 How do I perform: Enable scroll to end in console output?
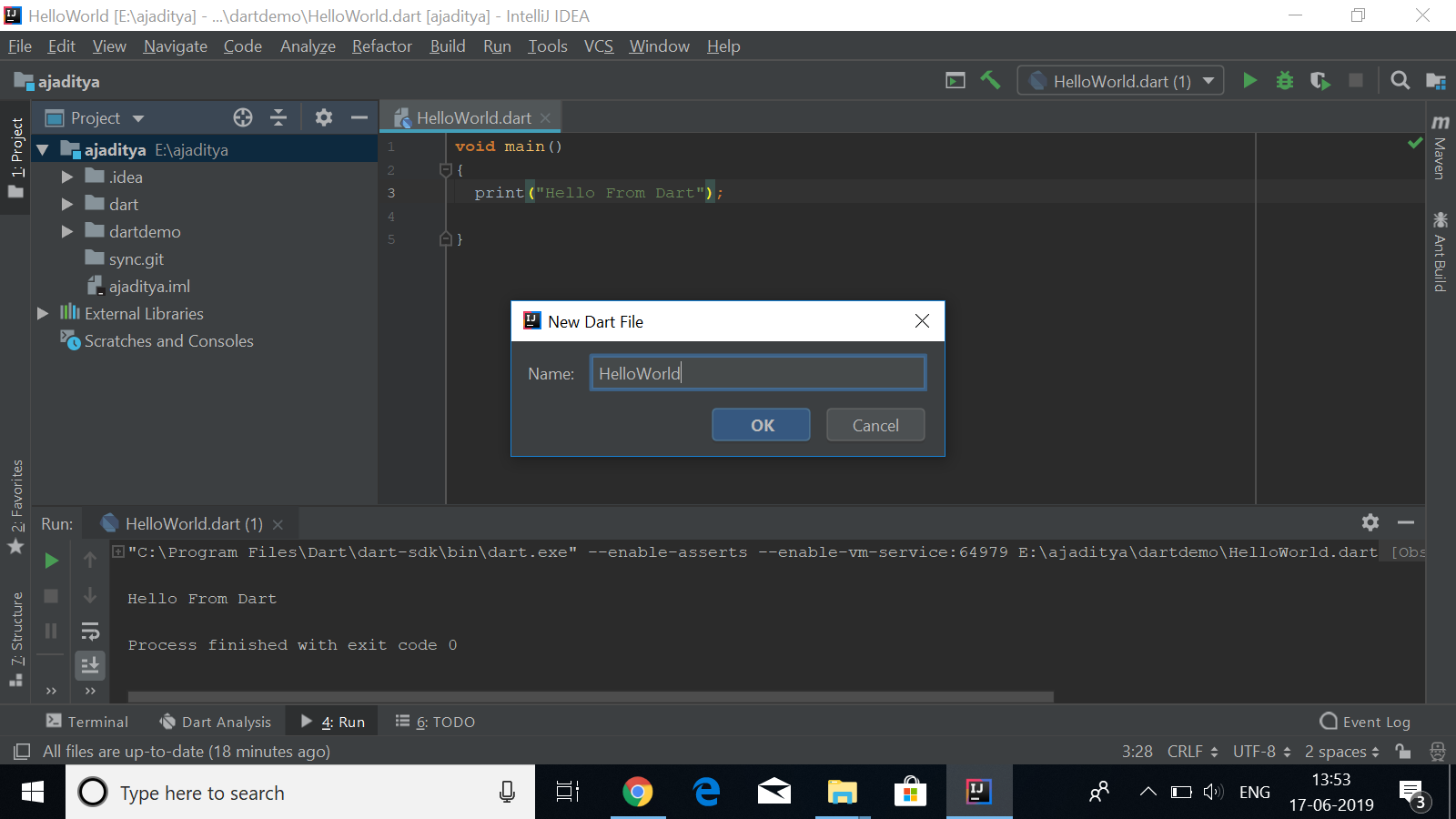click(90, 665)
